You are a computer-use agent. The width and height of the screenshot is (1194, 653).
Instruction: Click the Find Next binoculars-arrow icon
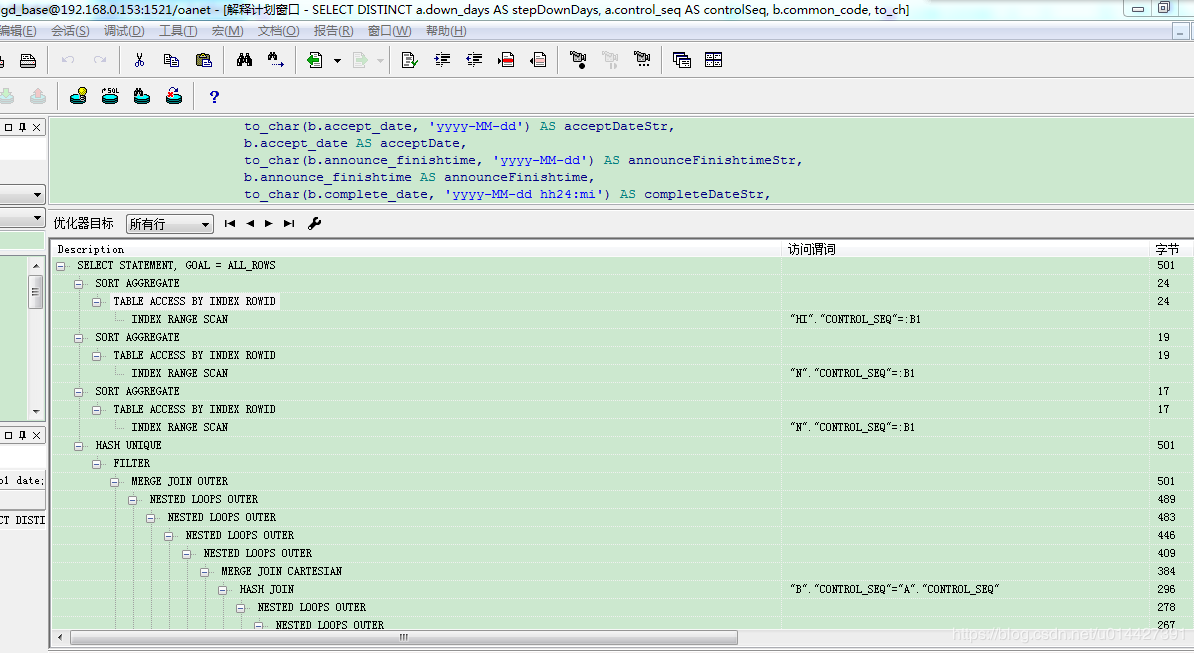(x=276, y=60)
